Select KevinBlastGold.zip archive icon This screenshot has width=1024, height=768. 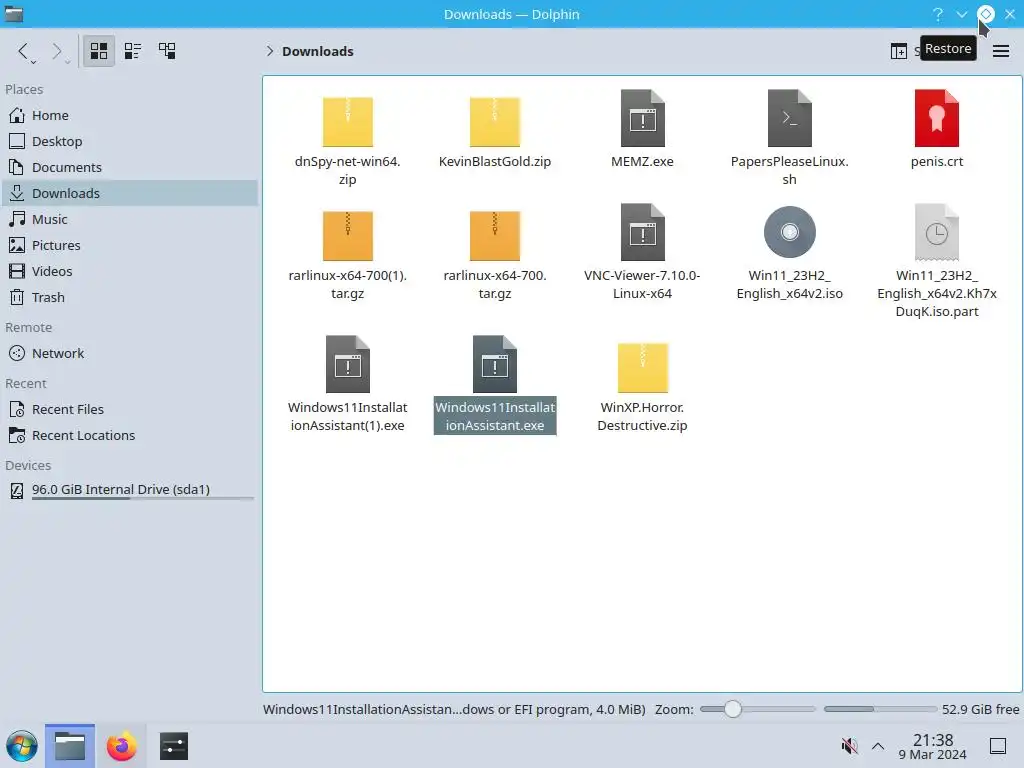coord(494,121)
